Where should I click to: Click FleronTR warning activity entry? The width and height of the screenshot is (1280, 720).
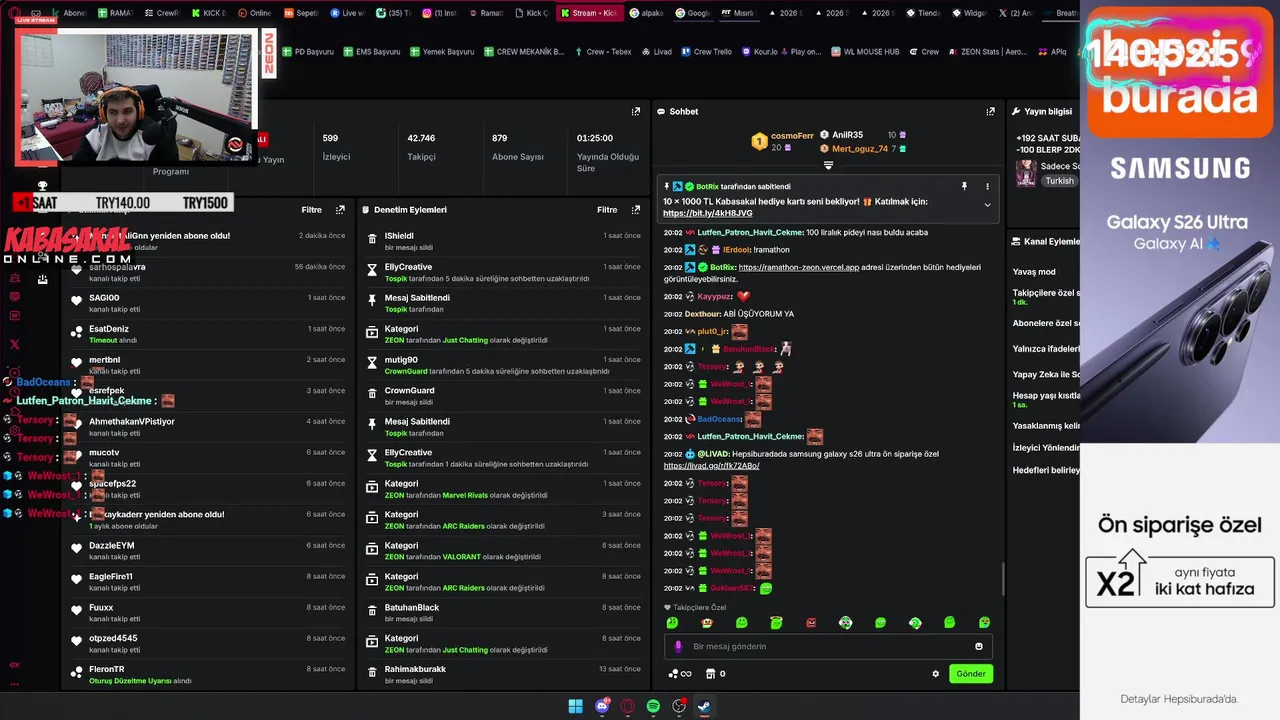click(x=208, y=675)
